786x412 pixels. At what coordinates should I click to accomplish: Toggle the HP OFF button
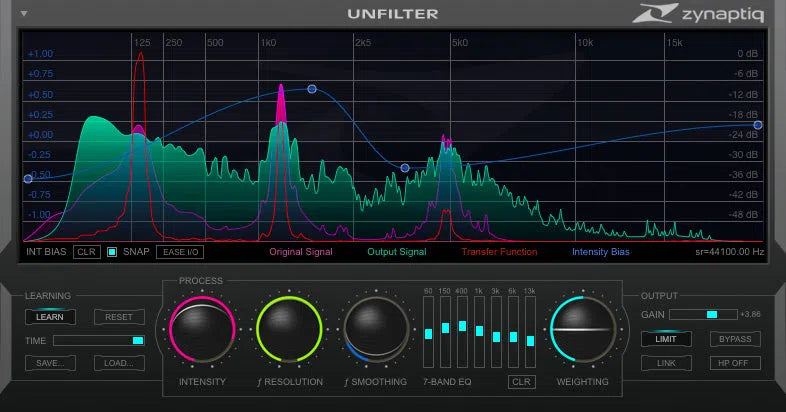coord(735,363)
